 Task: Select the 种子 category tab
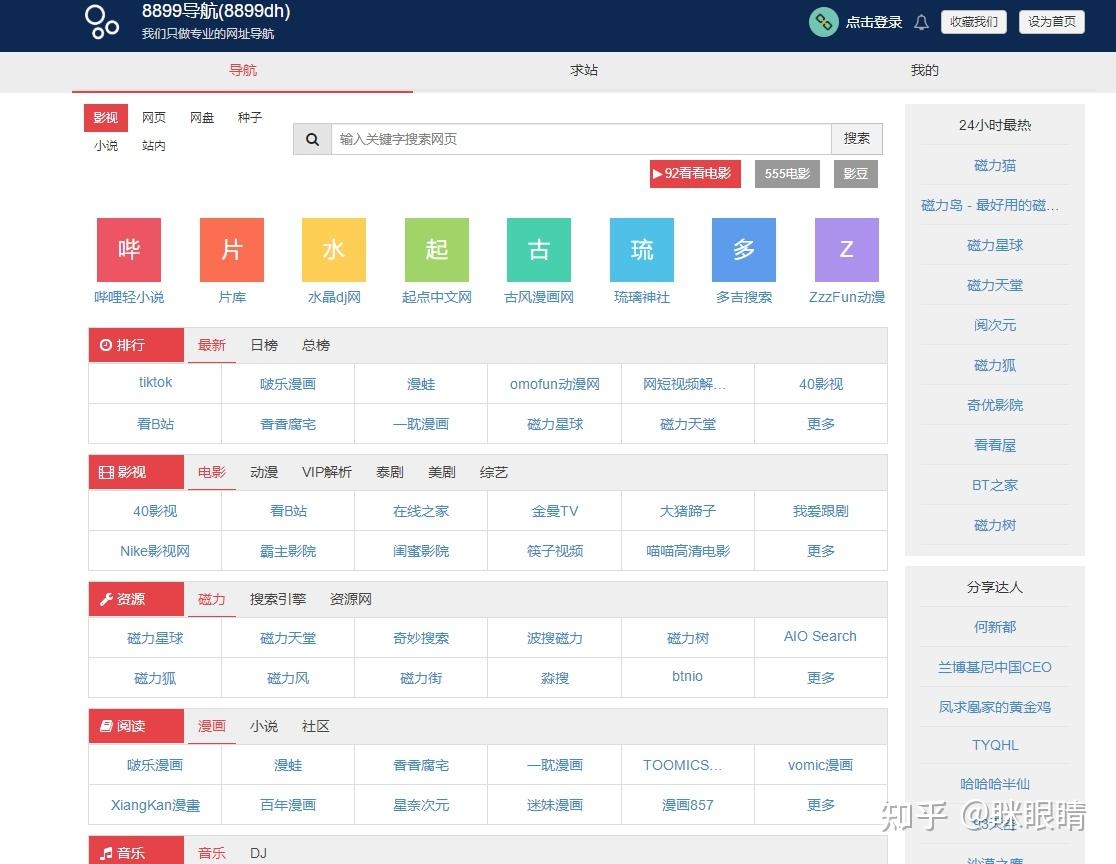[249, 117]
